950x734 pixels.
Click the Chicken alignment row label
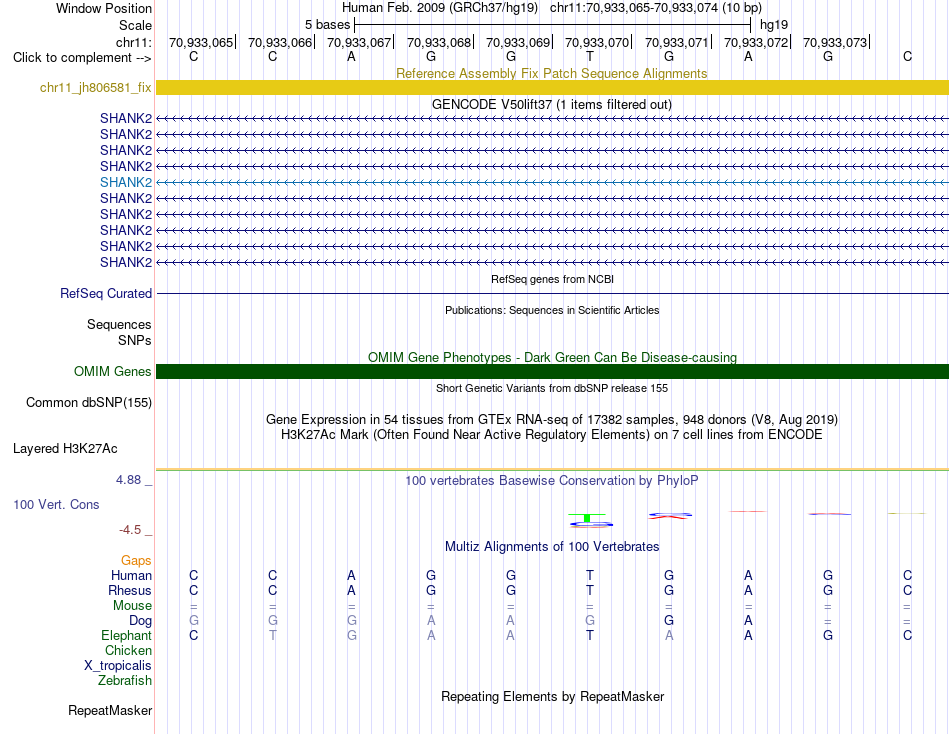[x=128, y=650]
